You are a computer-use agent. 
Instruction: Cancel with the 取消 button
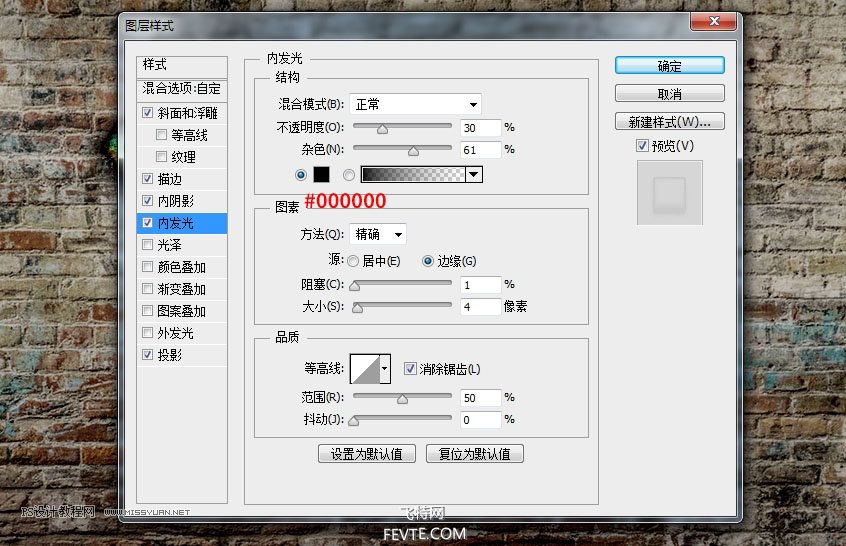tap(670, 94)
